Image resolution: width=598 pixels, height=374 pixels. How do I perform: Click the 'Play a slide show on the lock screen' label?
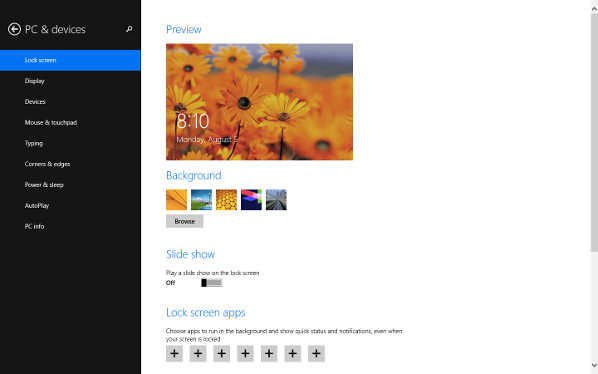212,273
